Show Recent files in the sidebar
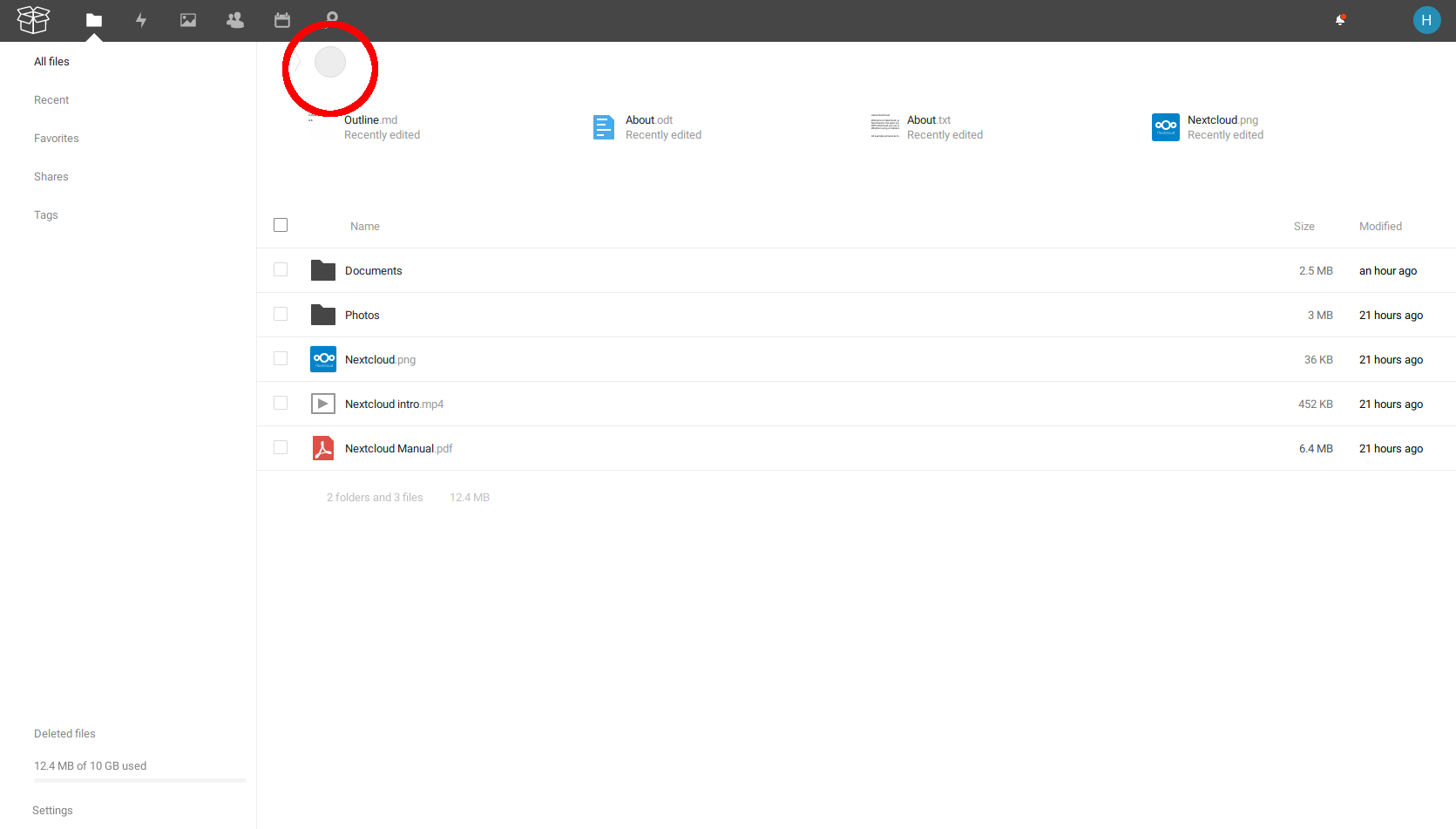The image size is (1456, 829). [51, 100]
